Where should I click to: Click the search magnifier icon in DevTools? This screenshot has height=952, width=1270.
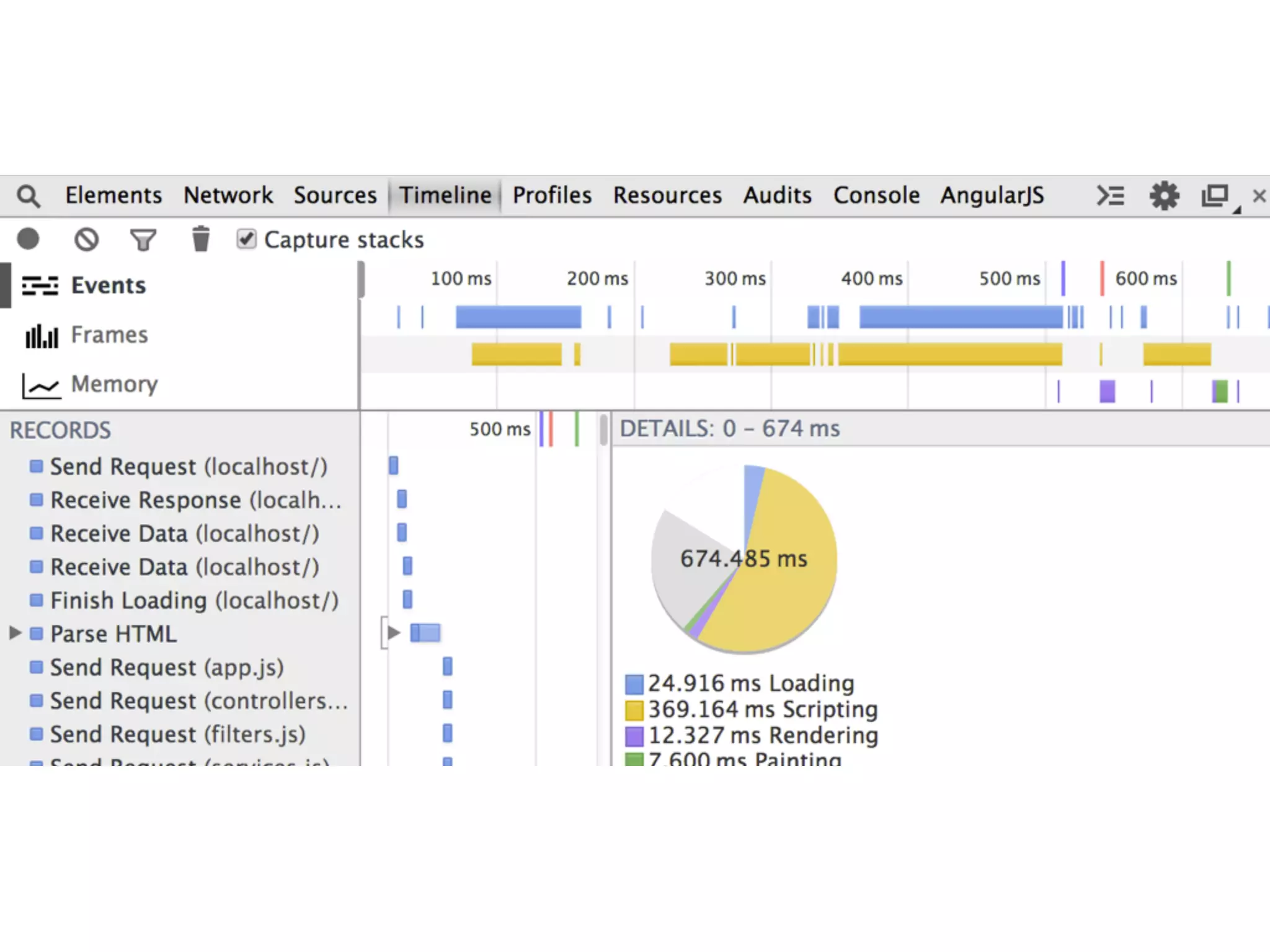coord(28,196)
